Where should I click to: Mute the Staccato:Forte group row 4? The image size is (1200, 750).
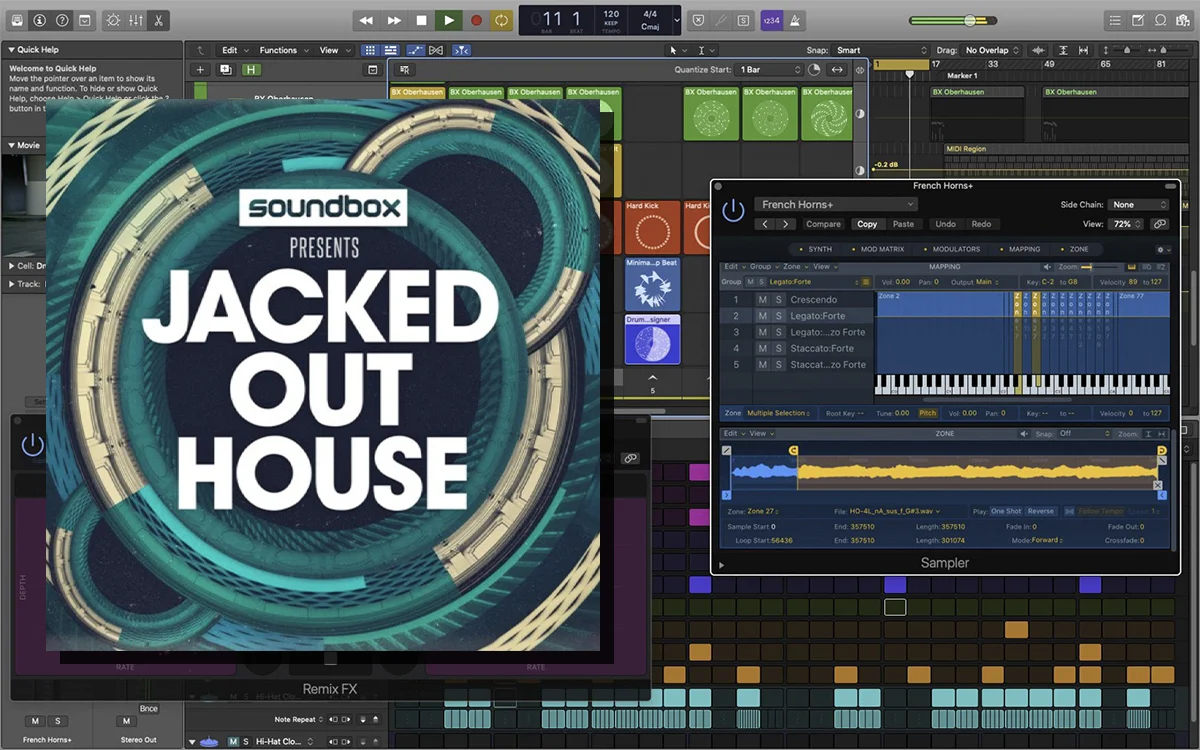point(762,348)
